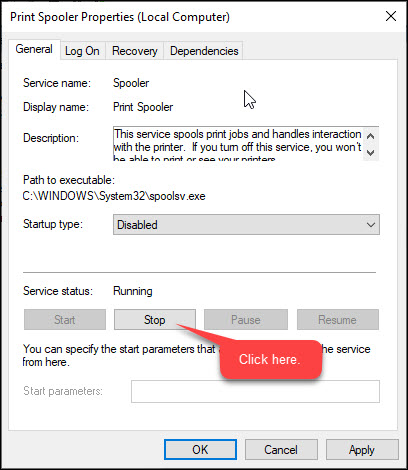Open the Recovery tab
The width and height of the screenshot is (408, 470).
[x=135, y=51]
